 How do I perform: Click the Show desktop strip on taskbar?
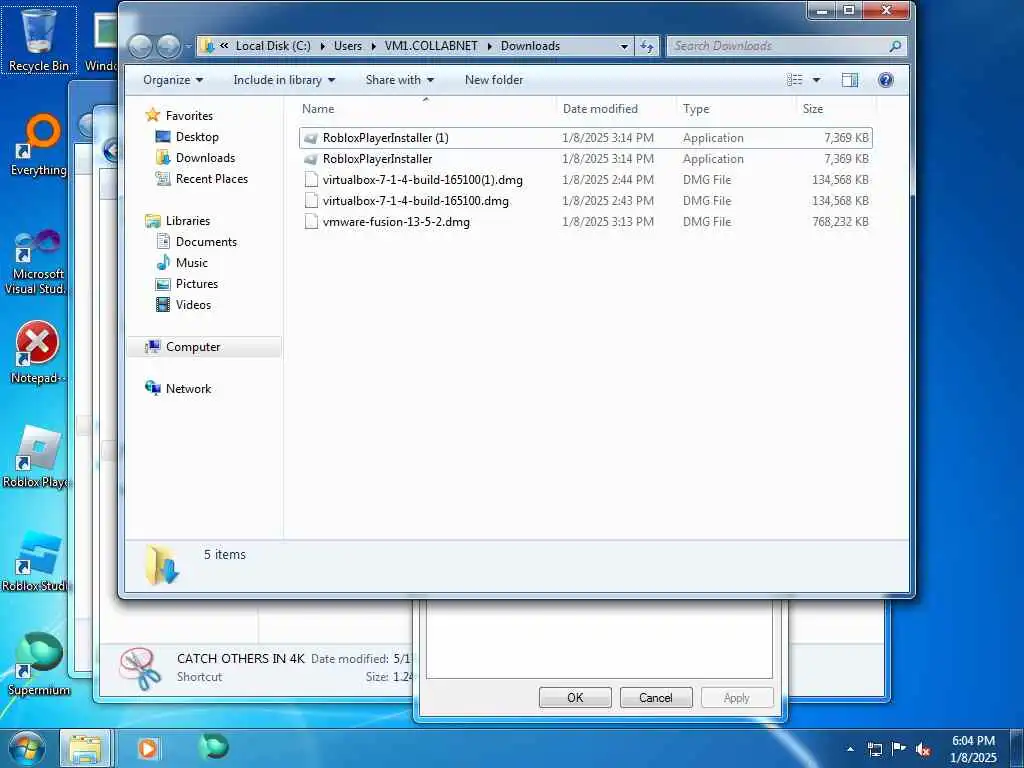(1017, 749)
